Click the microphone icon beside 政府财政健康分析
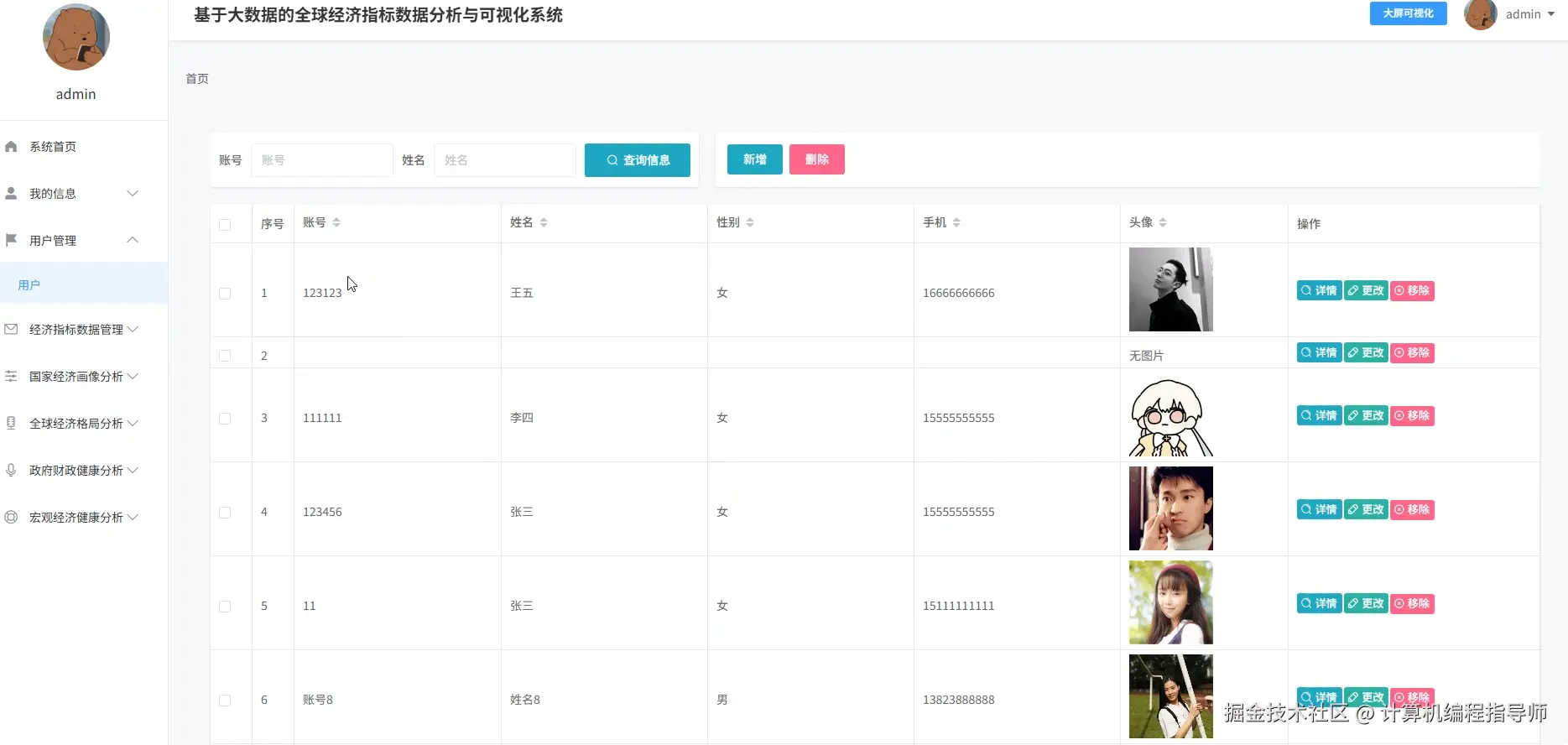The width and height of the screenshot is (1568, 745). (x=11, y=471)
